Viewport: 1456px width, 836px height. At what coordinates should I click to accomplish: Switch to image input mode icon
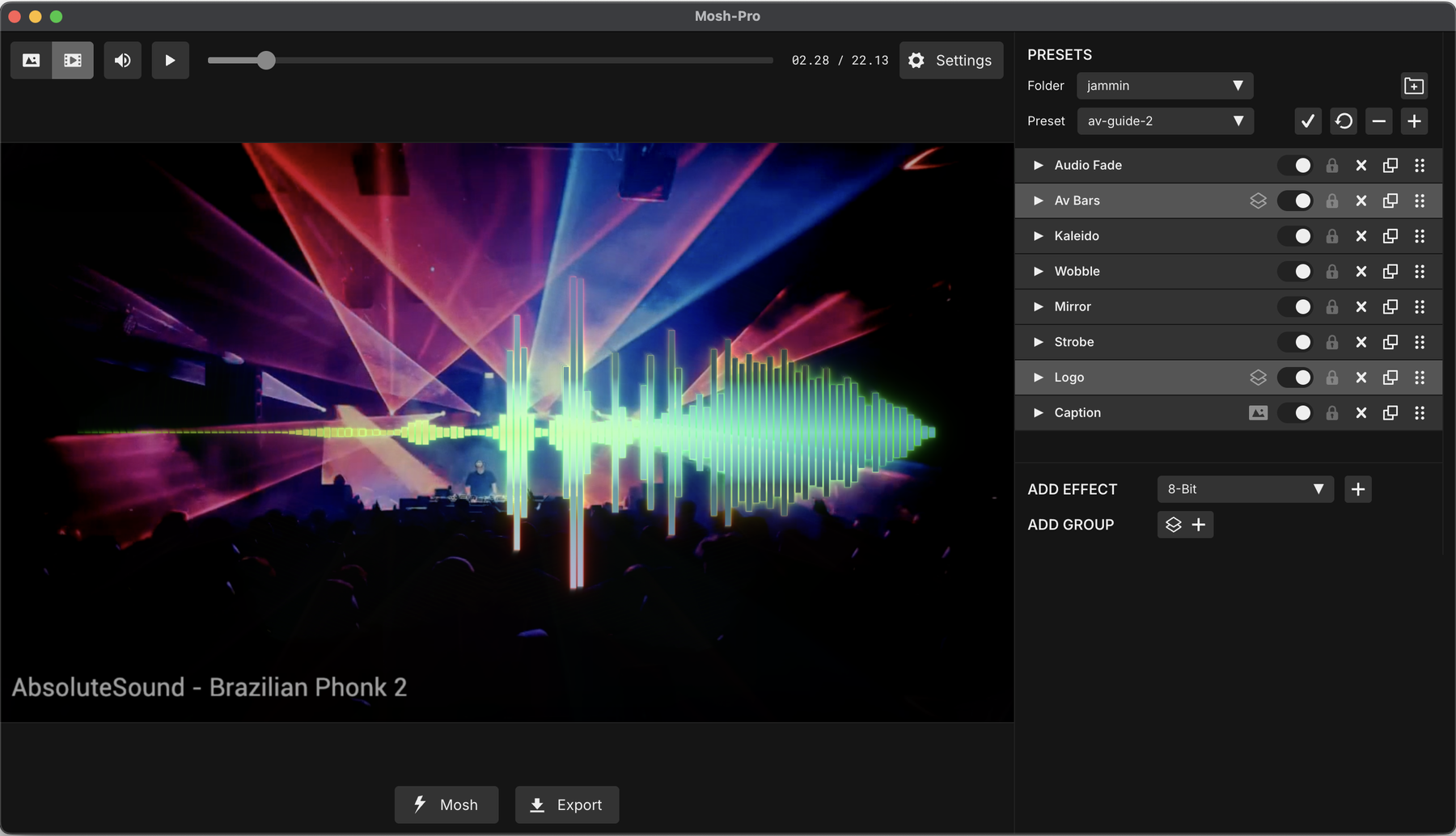tap(32, 61)
